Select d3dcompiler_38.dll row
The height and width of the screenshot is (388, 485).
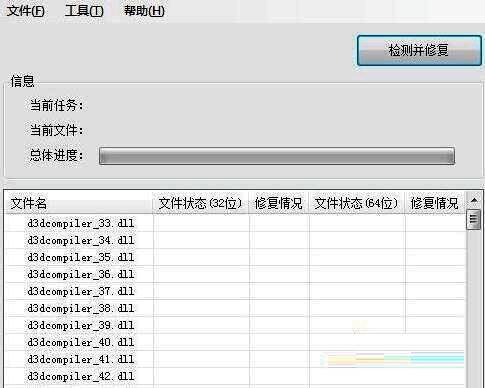click(x=236, y=308)
